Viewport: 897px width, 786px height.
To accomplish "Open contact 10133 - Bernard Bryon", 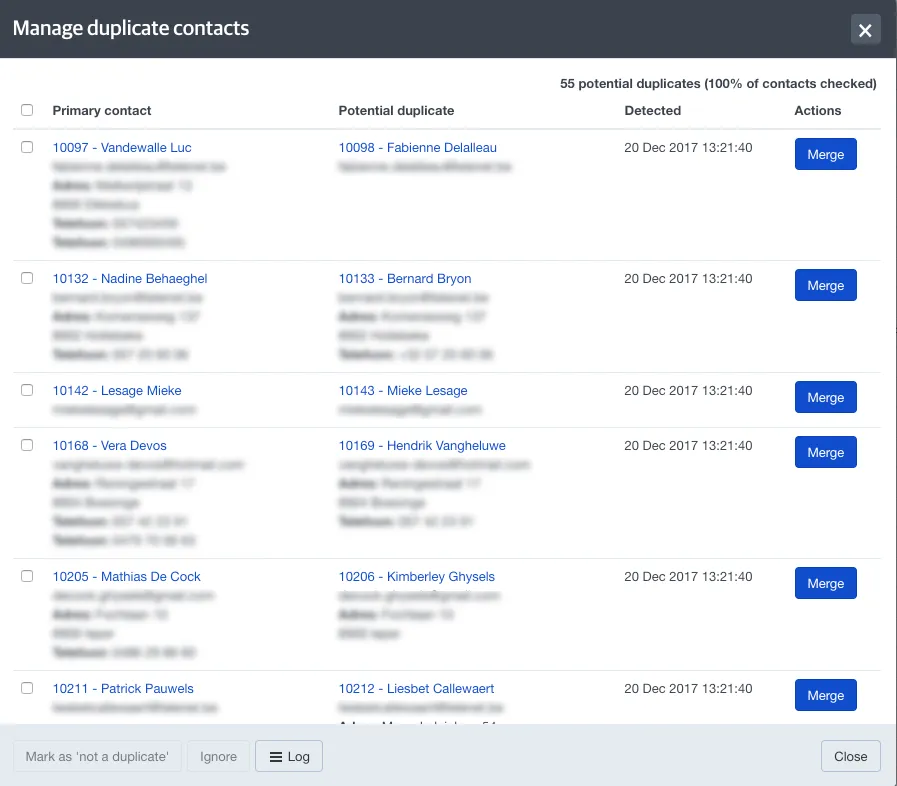I will (x=405, y=279).
